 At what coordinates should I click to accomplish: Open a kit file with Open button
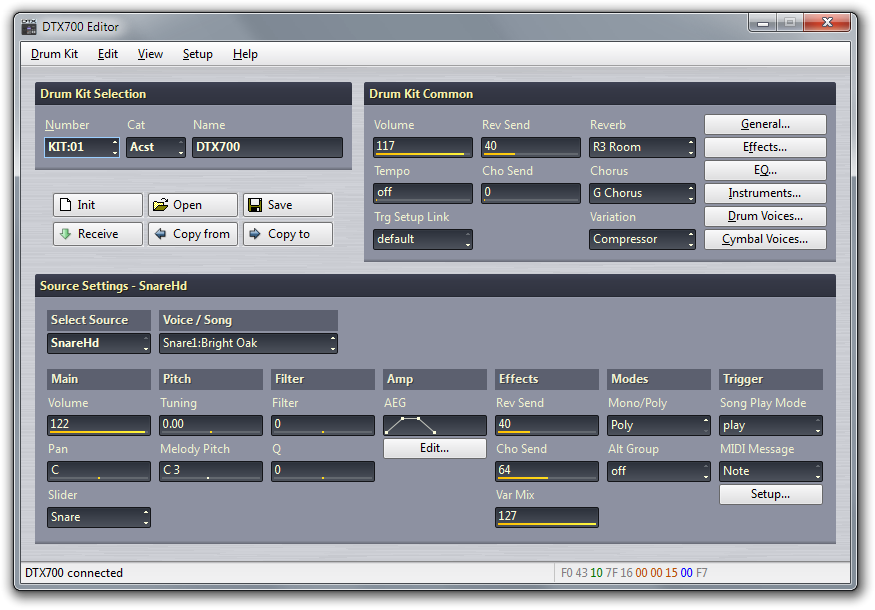pos(193,205)
